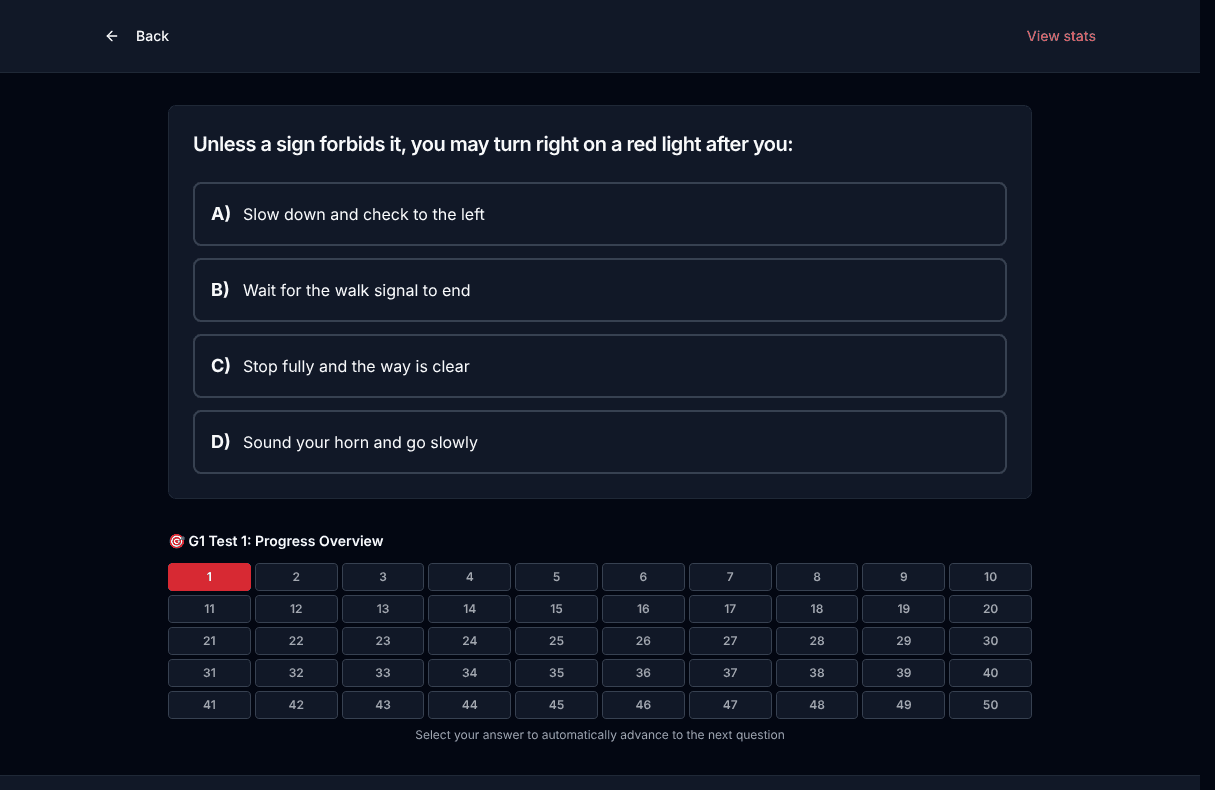Image resolution: width=1215 pixels, height=790 pixels.
Task: Go to question 20 tile
Action: (990, 609)
